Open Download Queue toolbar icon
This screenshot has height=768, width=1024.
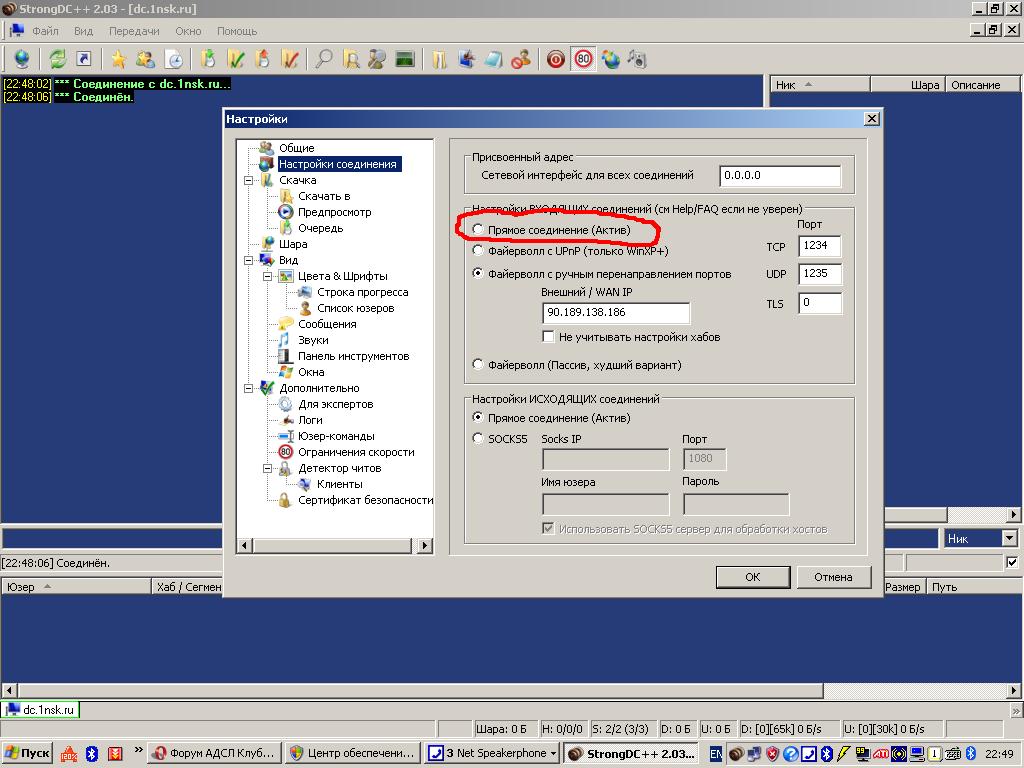[x=208, y=59]
